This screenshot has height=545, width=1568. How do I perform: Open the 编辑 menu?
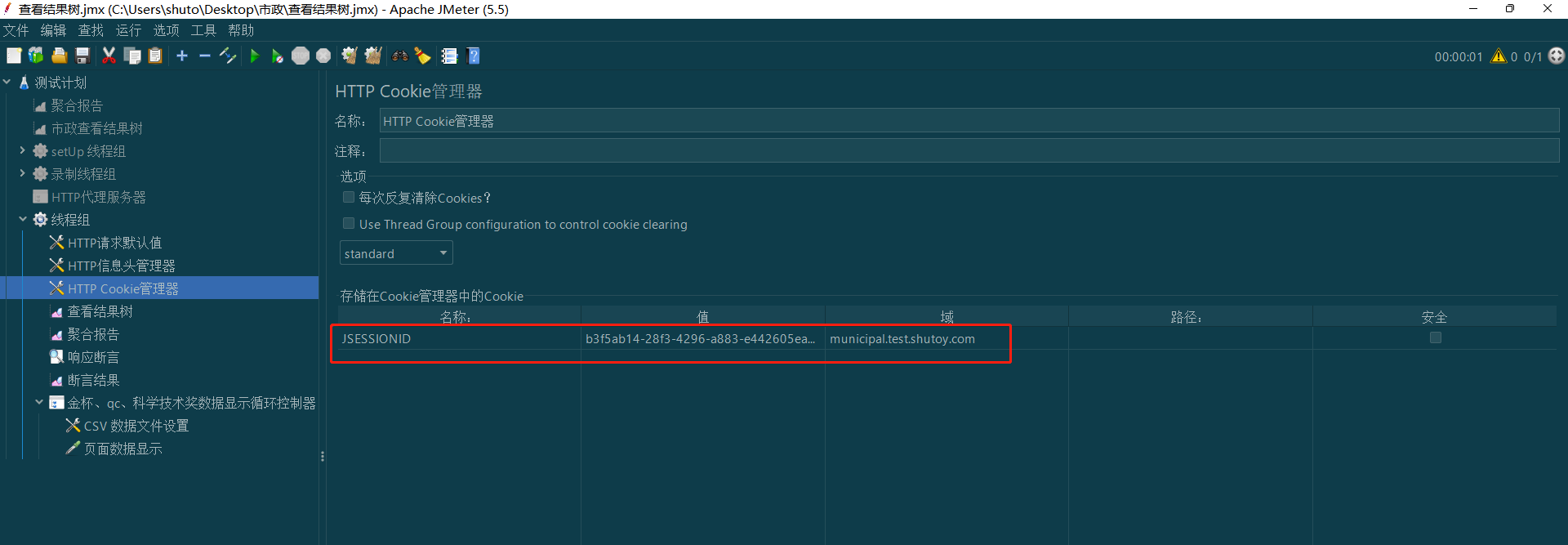click(x=53, y=30)
